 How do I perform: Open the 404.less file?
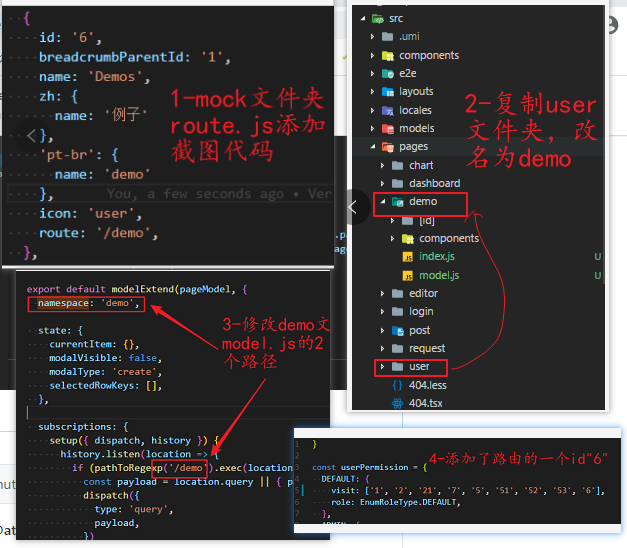point(427,385)
